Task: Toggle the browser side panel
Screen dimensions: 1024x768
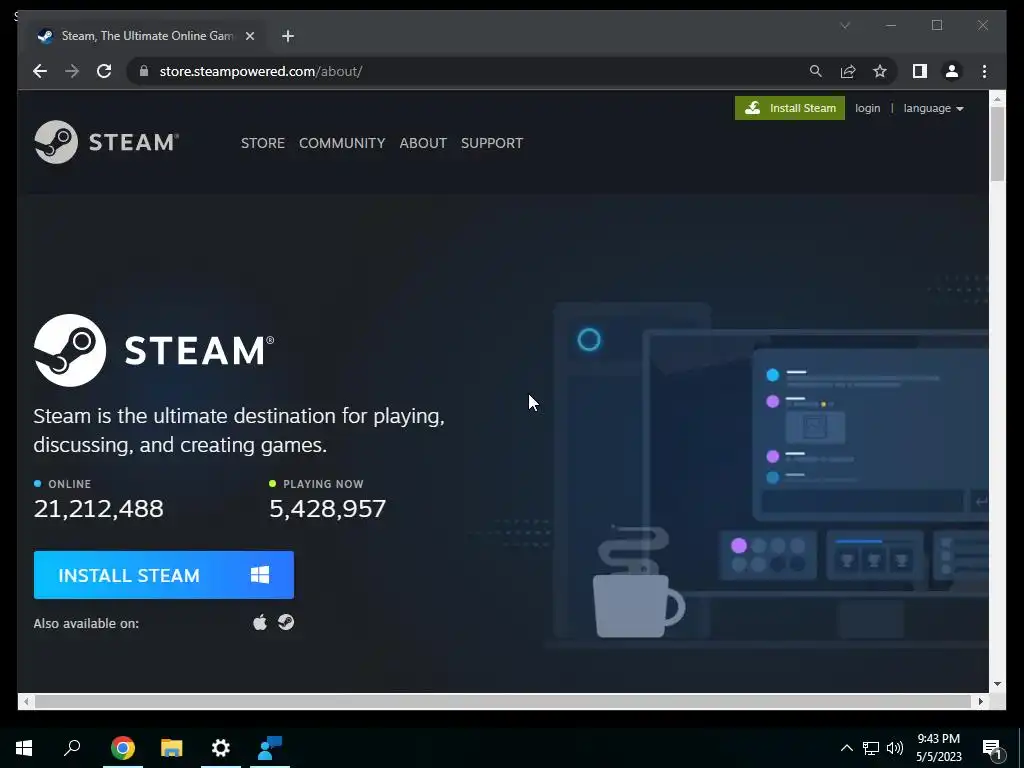Action: 920,71
